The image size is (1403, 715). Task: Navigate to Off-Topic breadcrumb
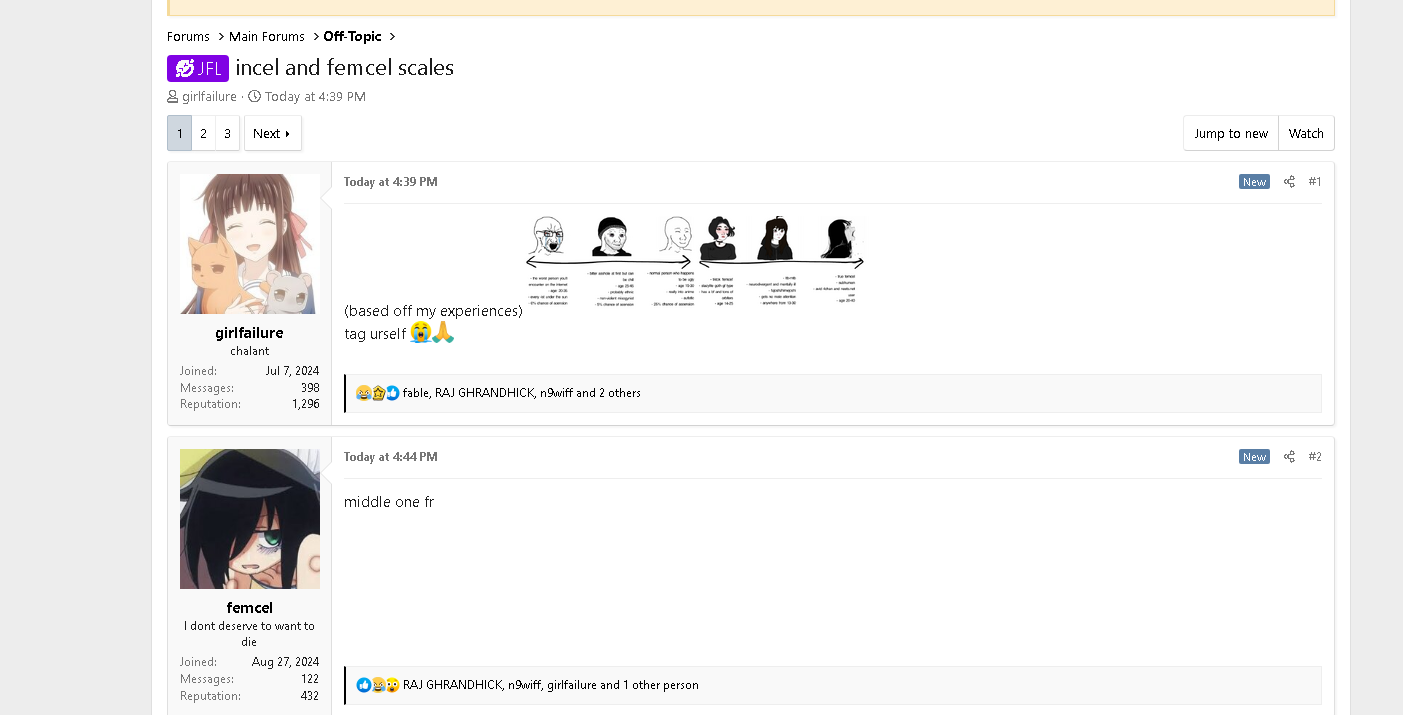[352, 37]
